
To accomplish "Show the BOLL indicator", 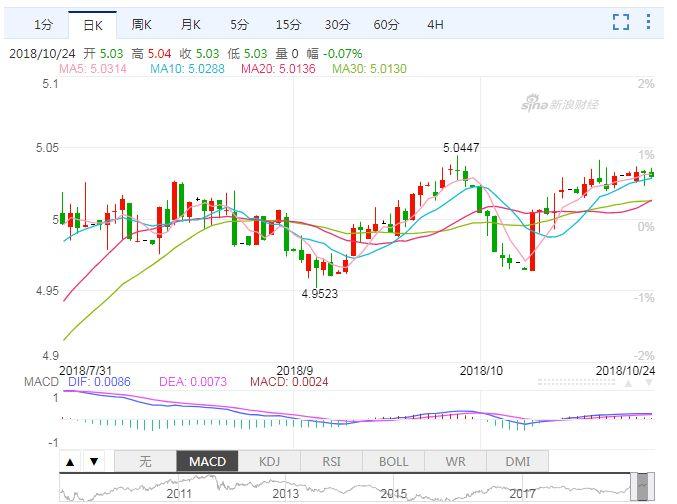I will pos(393,461).
